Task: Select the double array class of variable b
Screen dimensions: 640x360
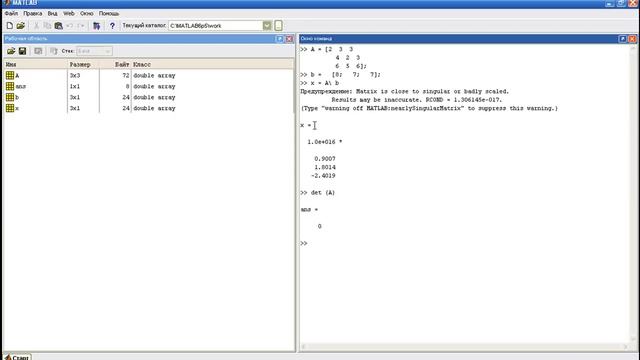Action: [154, 97]
